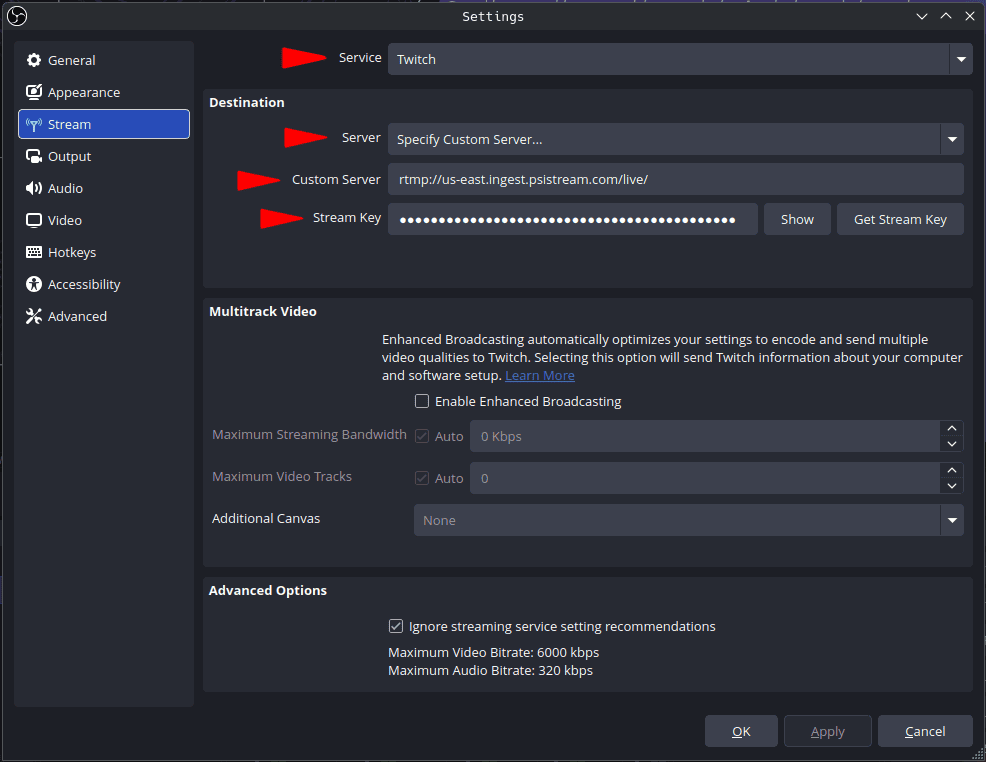This screenshot has width=986, height=762.
Task: Click the Appearance sidebar icon
Action: point(34,92)
